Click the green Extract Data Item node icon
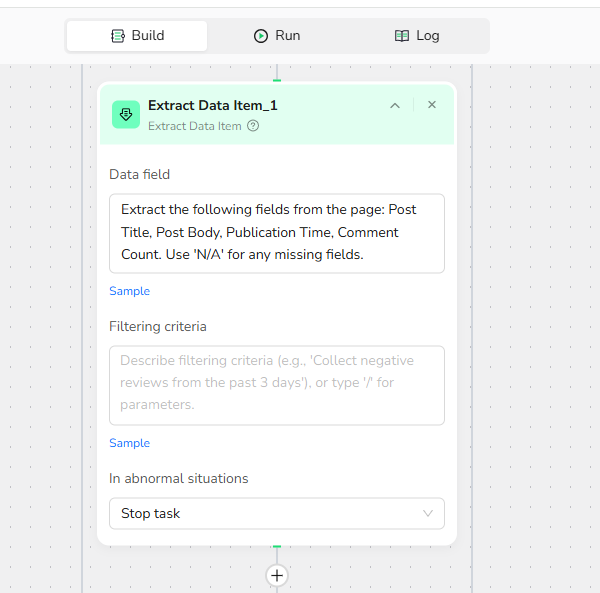This screenshot has height=593, width=600. pos(126,114)
